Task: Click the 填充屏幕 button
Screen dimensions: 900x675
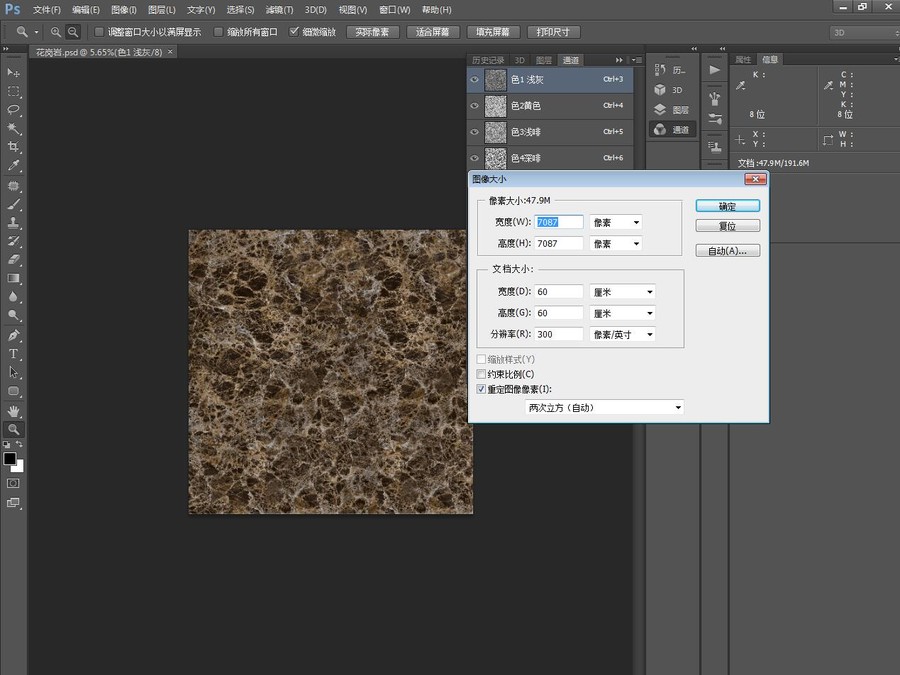Action: pos(493,32)
